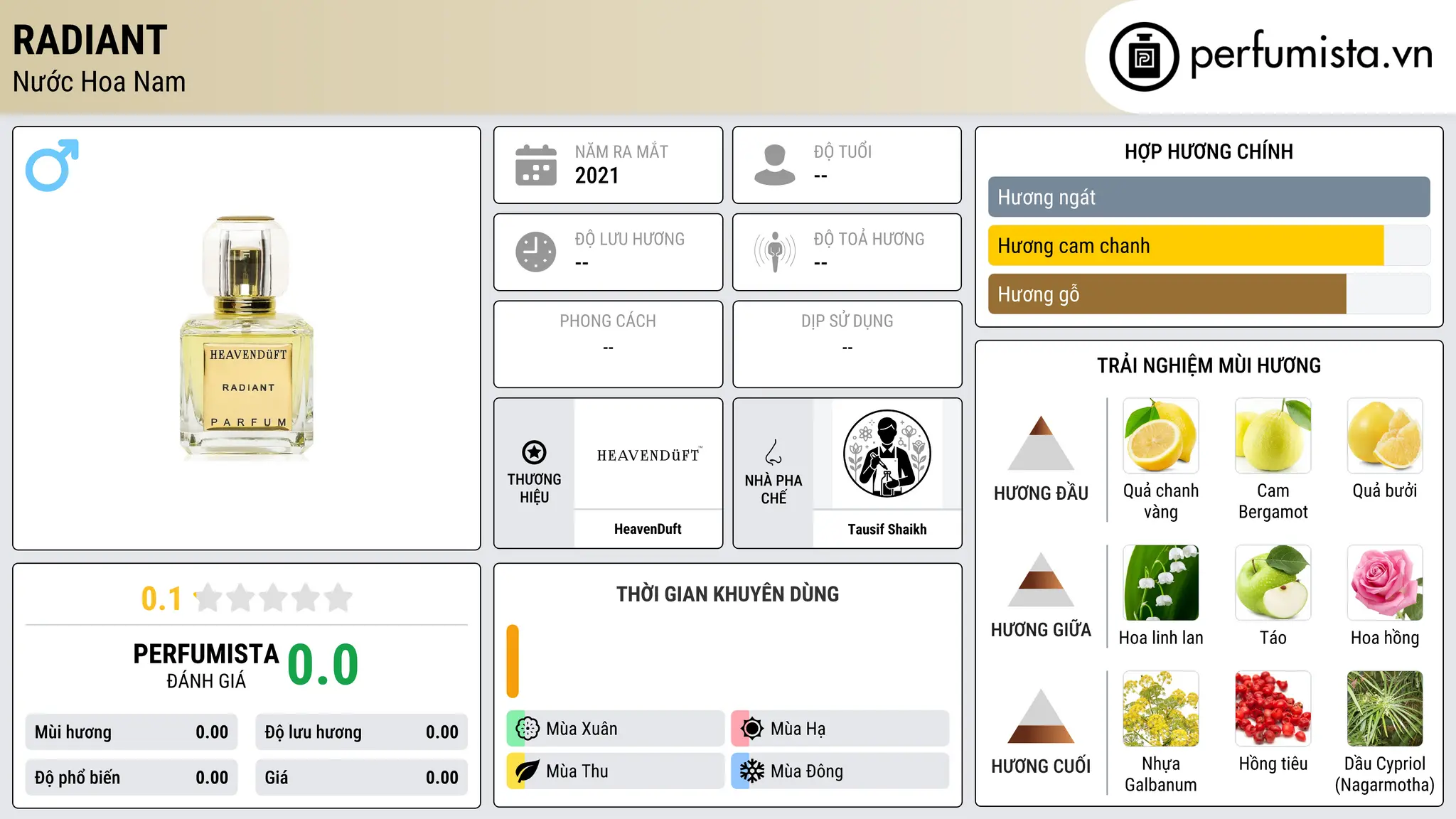Click the 'NHÀ PHA CHẾ' label

[x=773, y=489]
